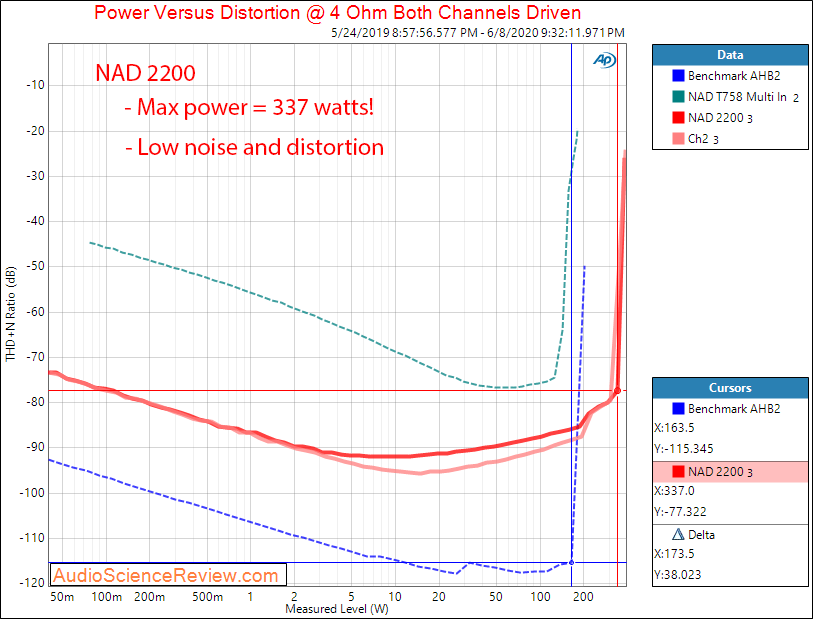Screen dimensions: 813x619
Task: Click the NAD 2200 annotation text
Action: (x=145, y=73)
